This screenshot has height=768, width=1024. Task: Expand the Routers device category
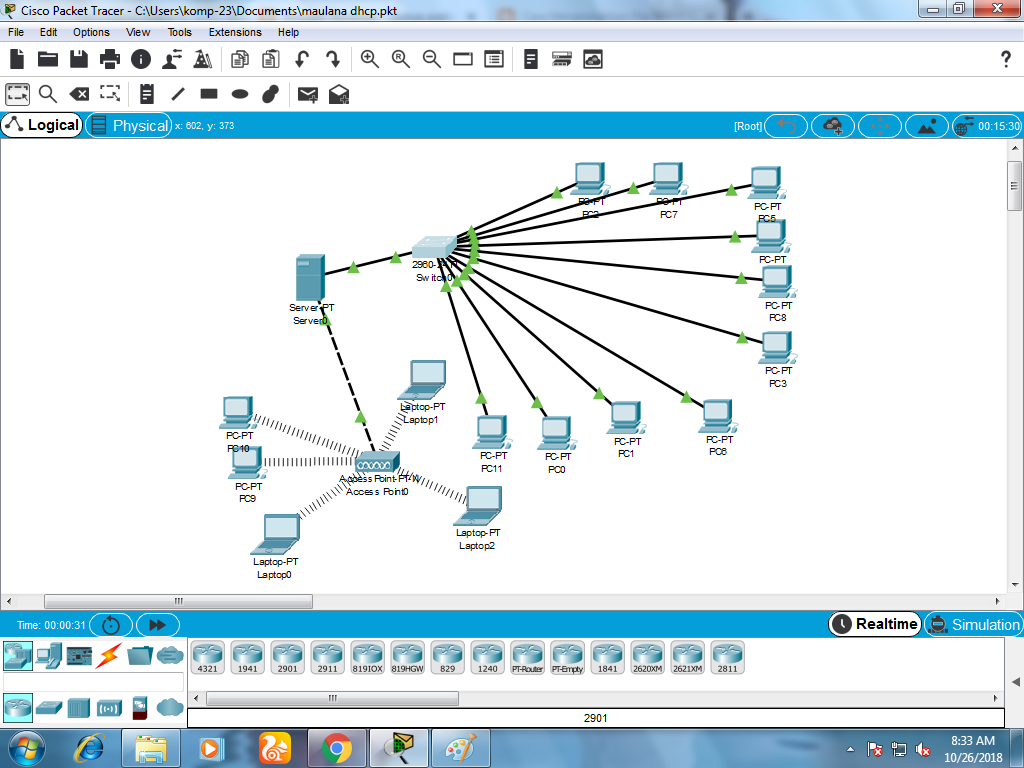pyautogui.click(x=16, y=709)
